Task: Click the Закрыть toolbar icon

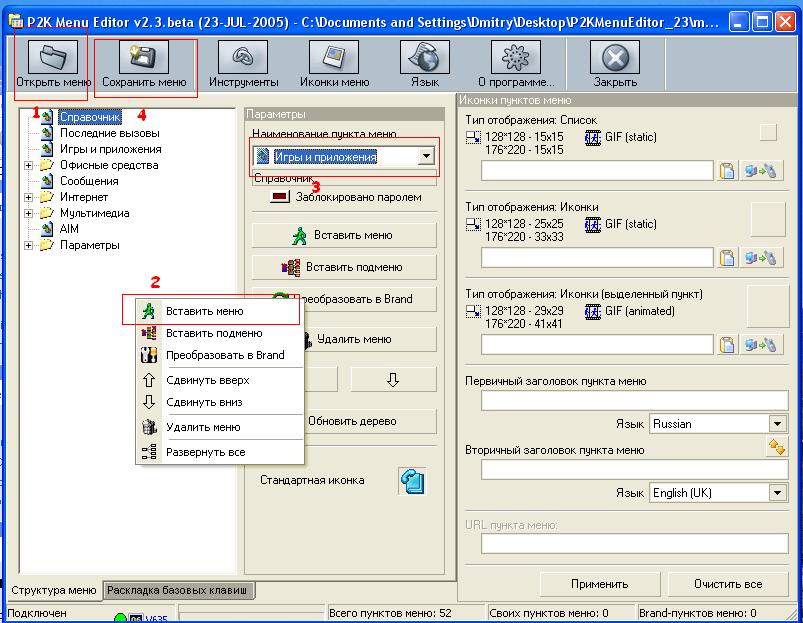Action: click(x=615, y=57)
